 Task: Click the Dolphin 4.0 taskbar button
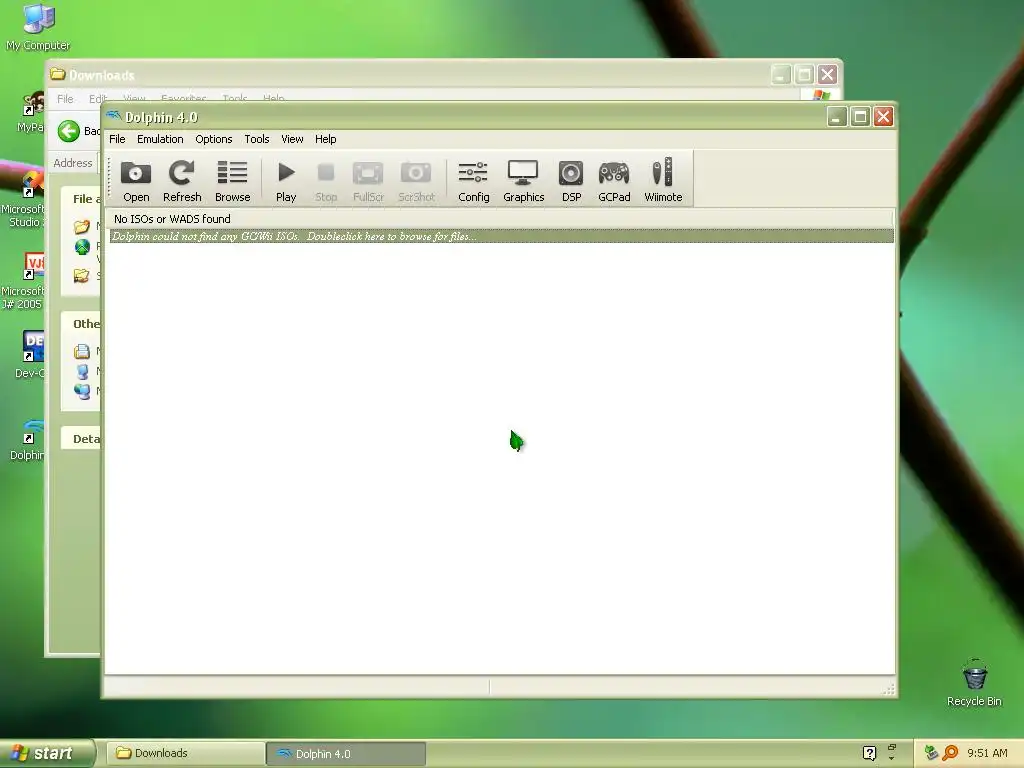pos(346,754)
